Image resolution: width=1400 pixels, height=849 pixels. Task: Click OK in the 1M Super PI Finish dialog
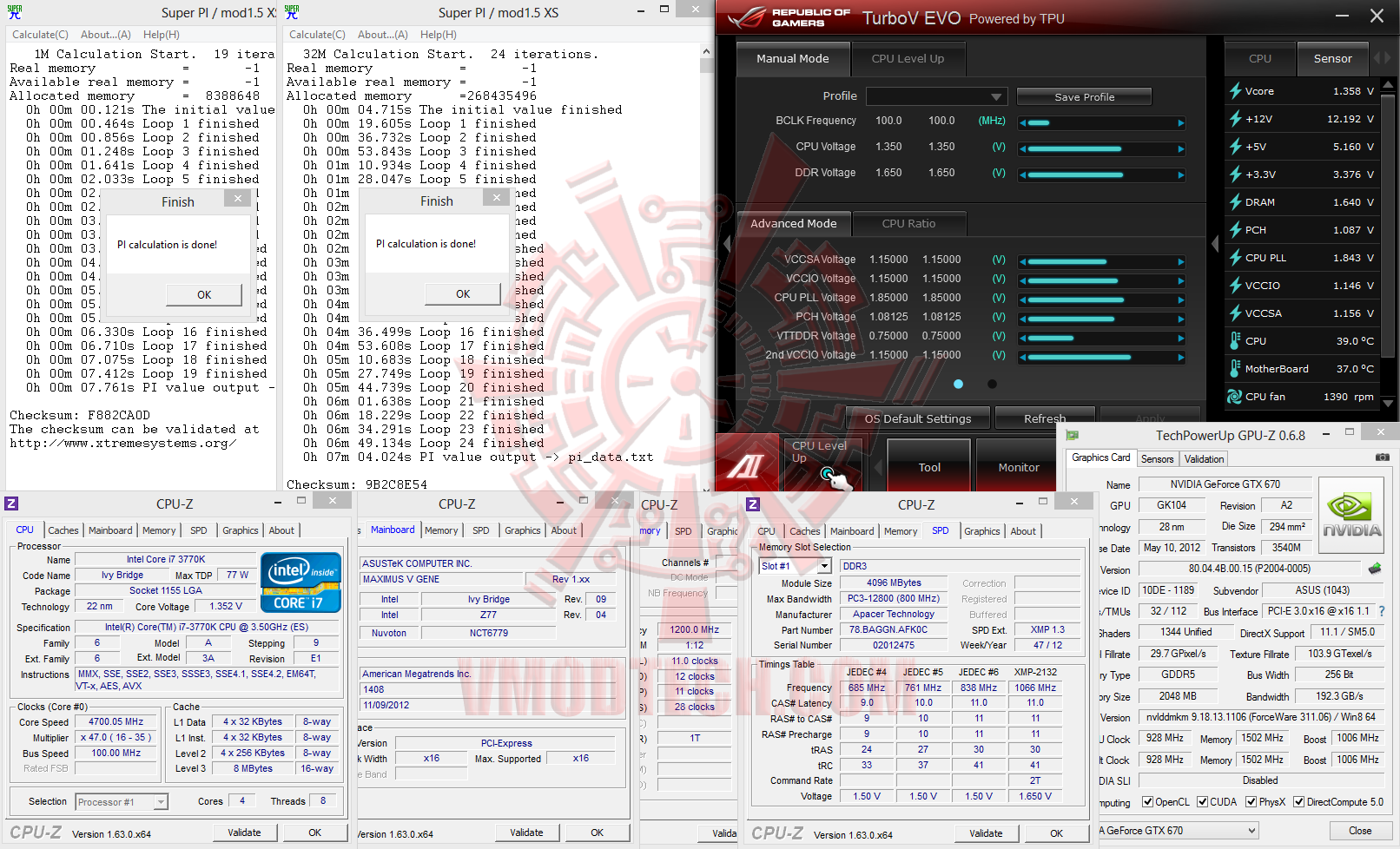click(x=204, y=295)
